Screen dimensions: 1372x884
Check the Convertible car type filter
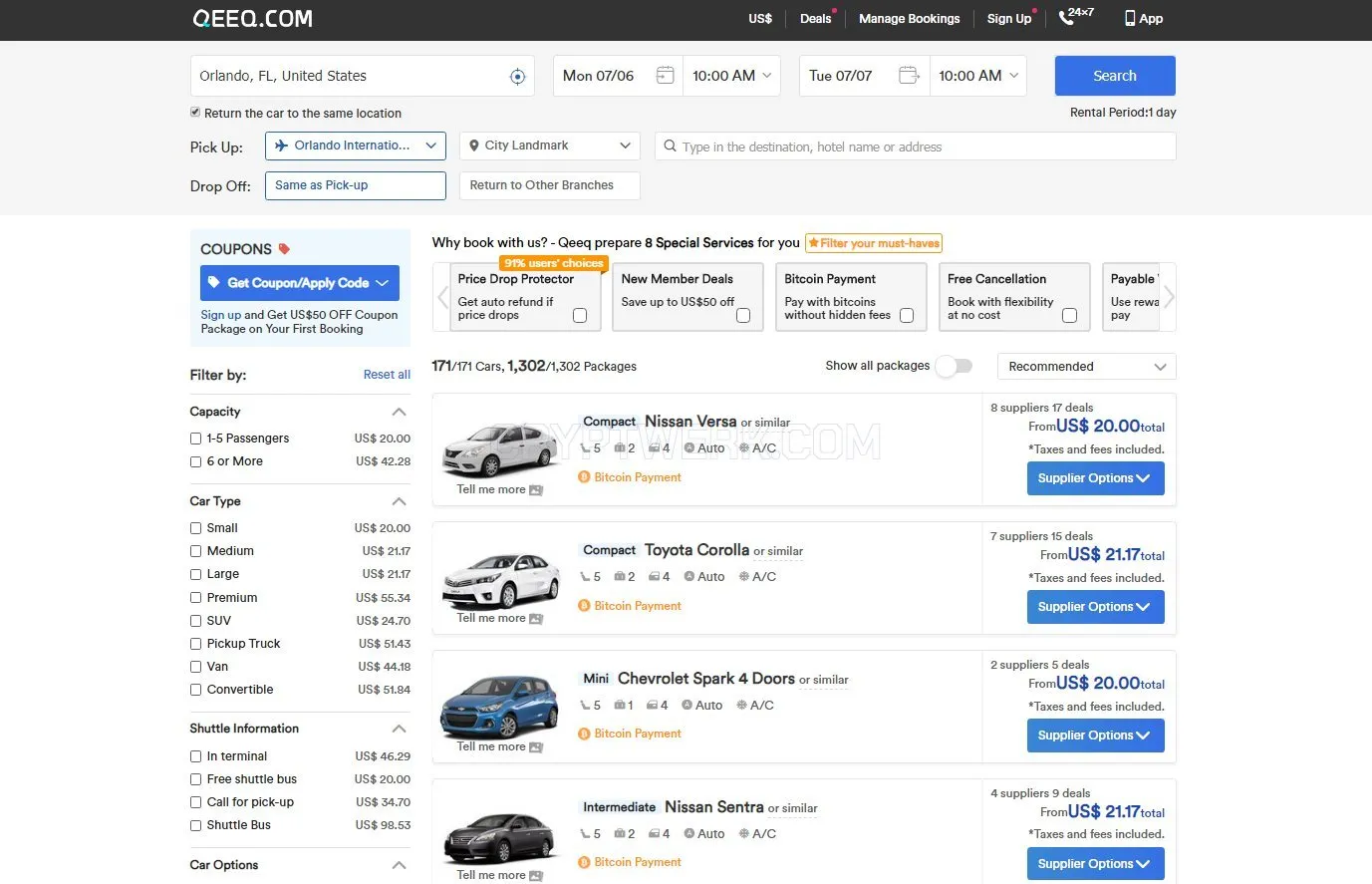(x=196, y=690)
